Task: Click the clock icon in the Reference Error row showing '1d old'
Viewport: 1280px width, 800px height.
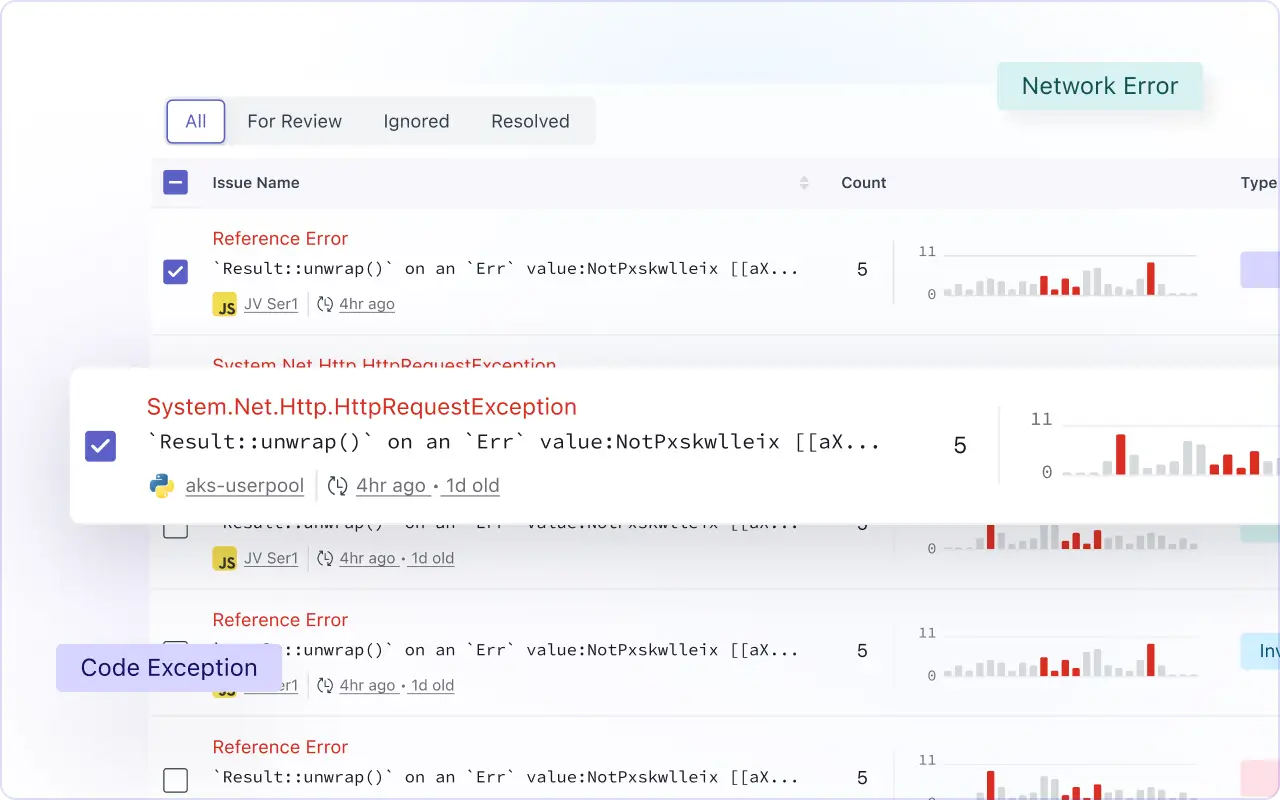Action: click(x=325, y=685)
